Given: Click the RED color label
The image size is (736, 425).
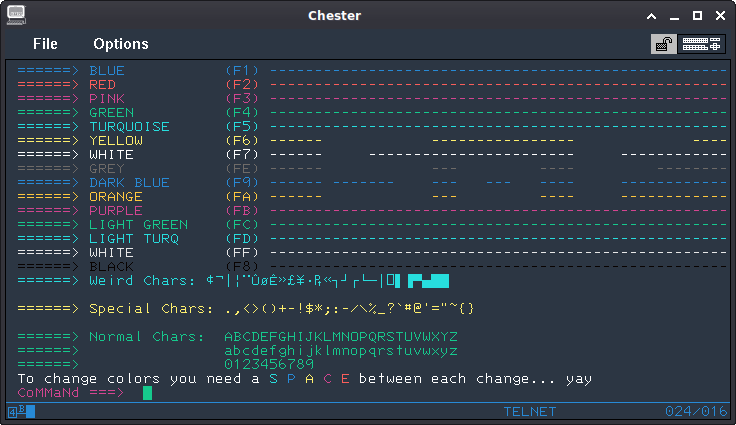Looking at the screenshot, I should 102,85.
